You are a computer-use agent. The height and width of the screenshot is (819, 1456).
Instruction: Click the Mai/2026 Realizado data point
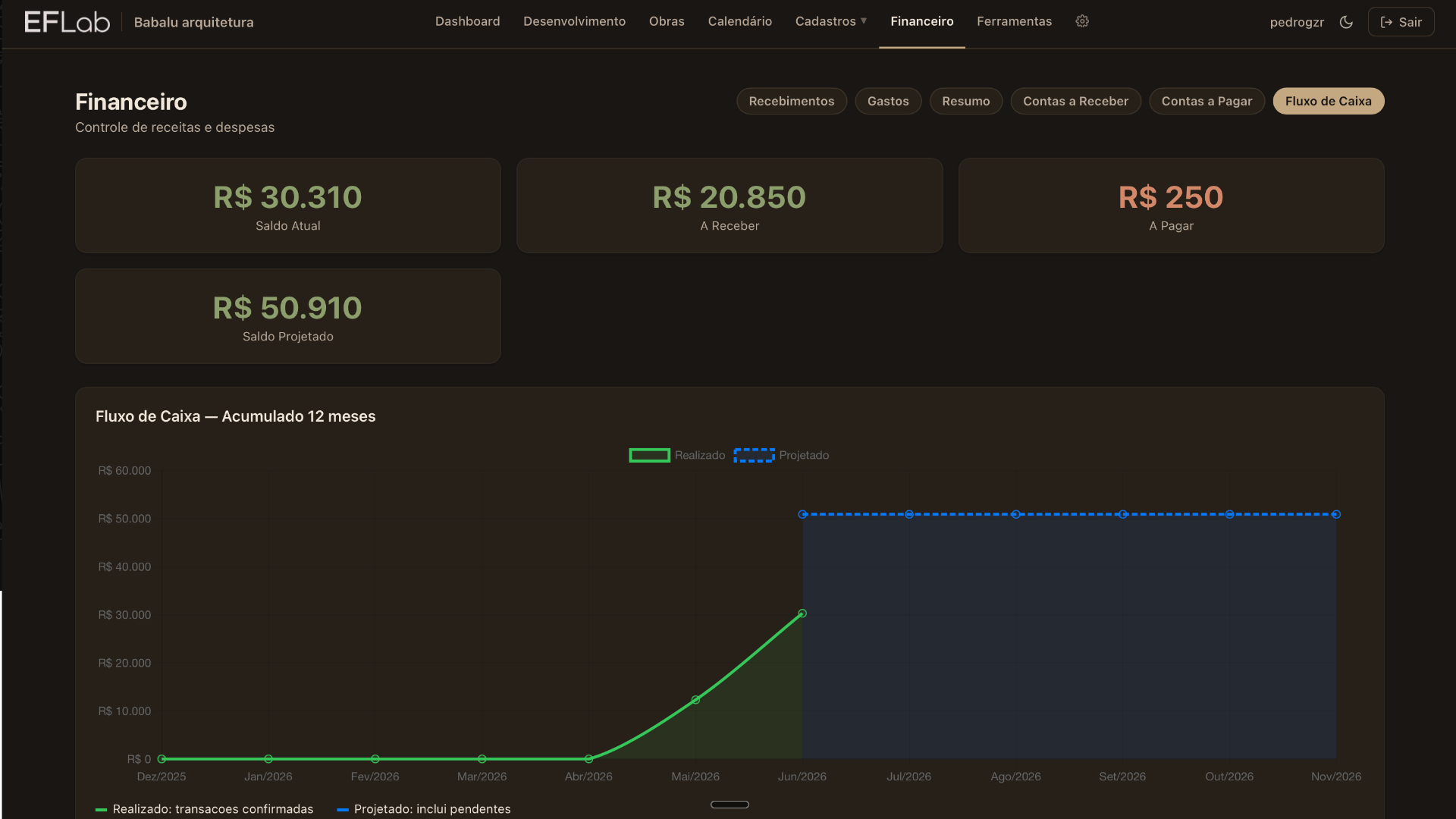(695, 700)
